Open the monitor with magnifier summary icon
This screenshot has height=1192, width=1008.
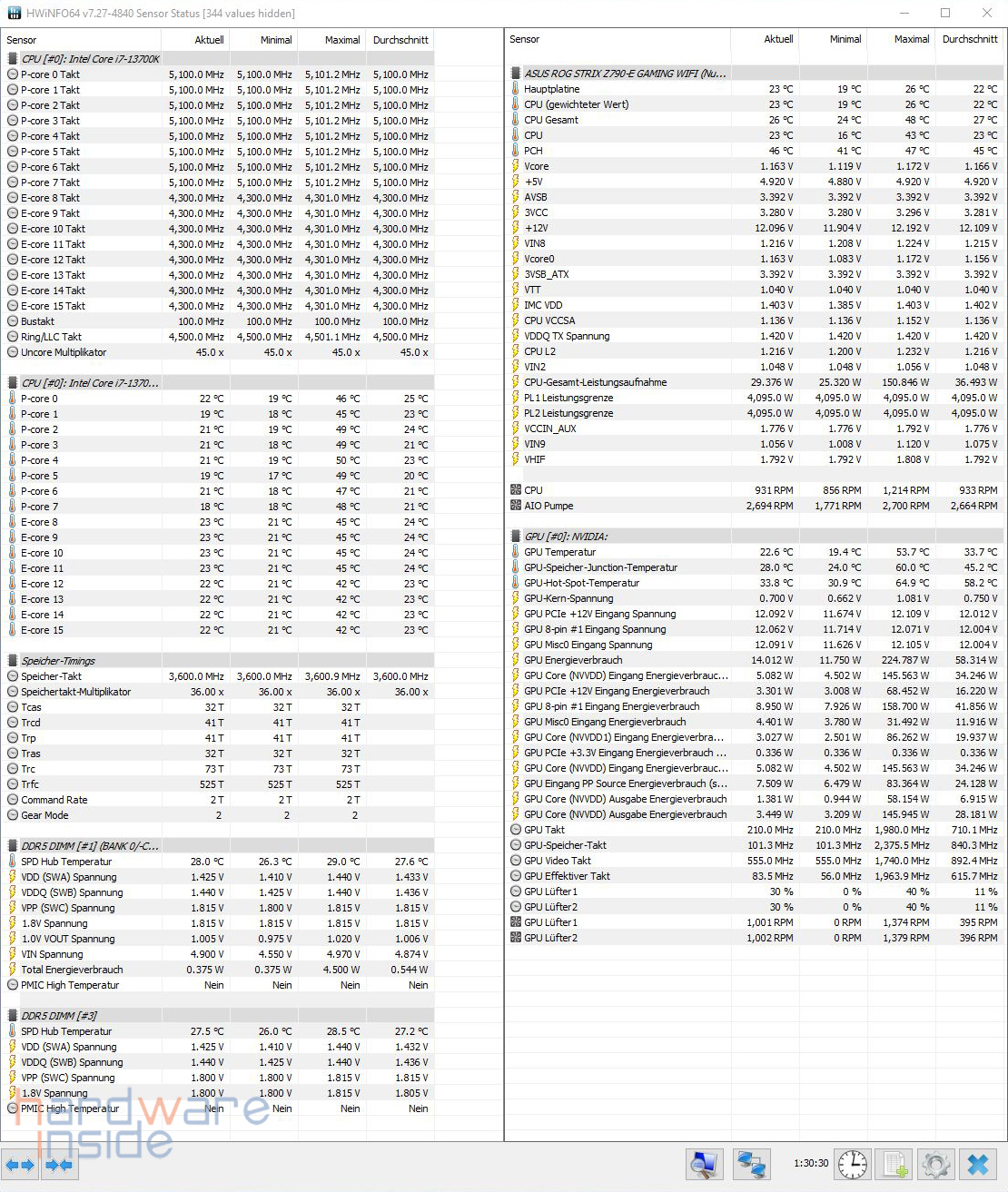click(x=704, y=1164)
